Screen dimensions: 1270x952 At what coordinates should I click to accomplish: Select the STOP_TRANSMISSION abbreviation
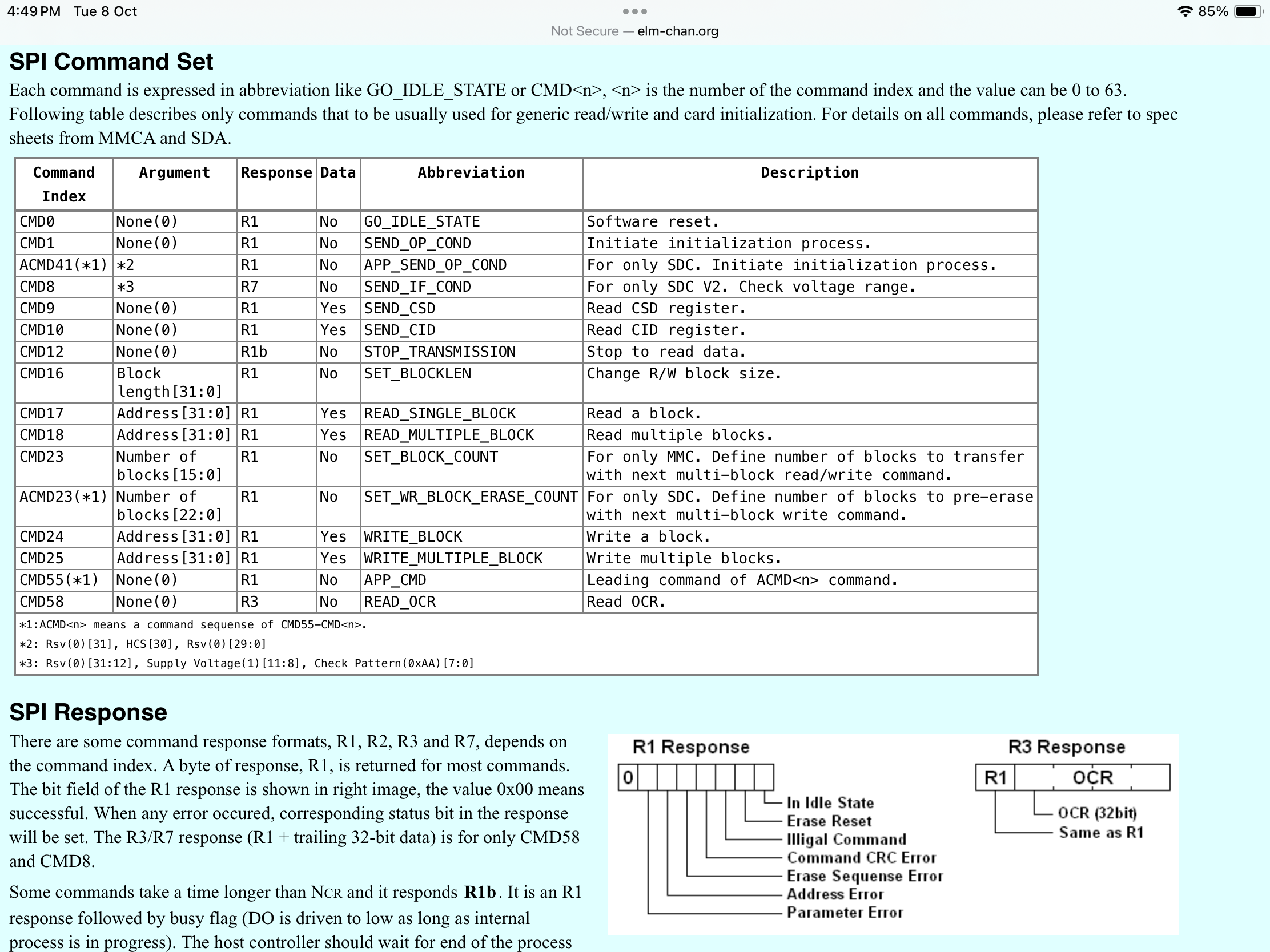(471, 352)
